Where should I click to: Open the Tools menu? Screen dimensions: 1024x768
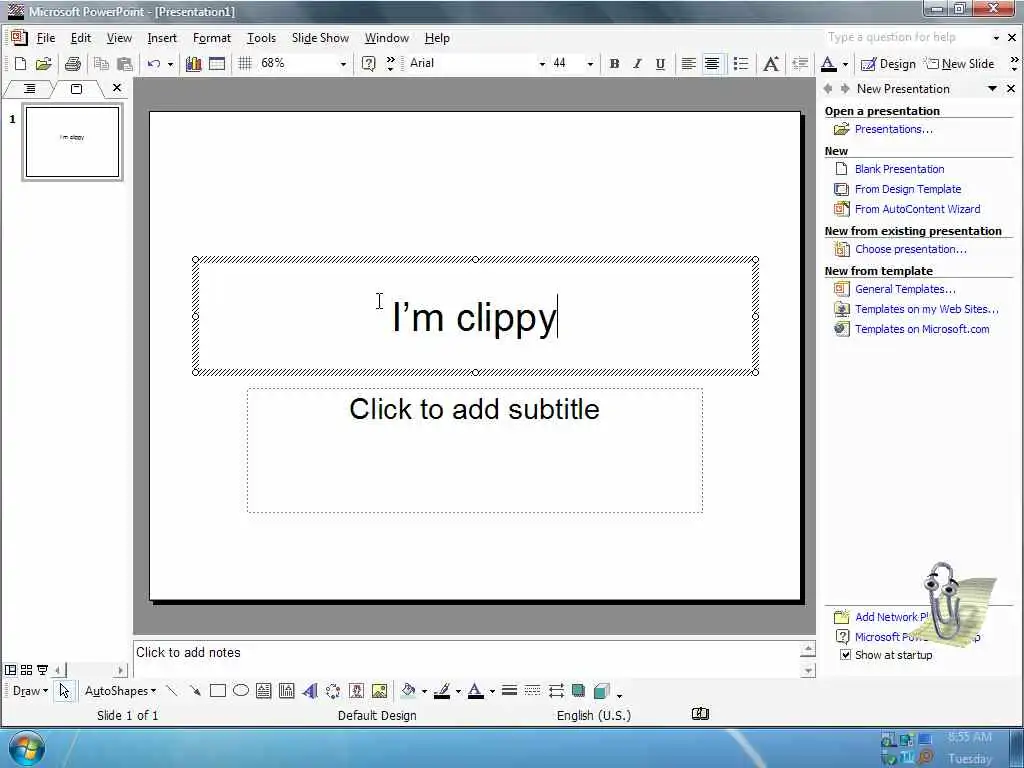pos(261,38)
